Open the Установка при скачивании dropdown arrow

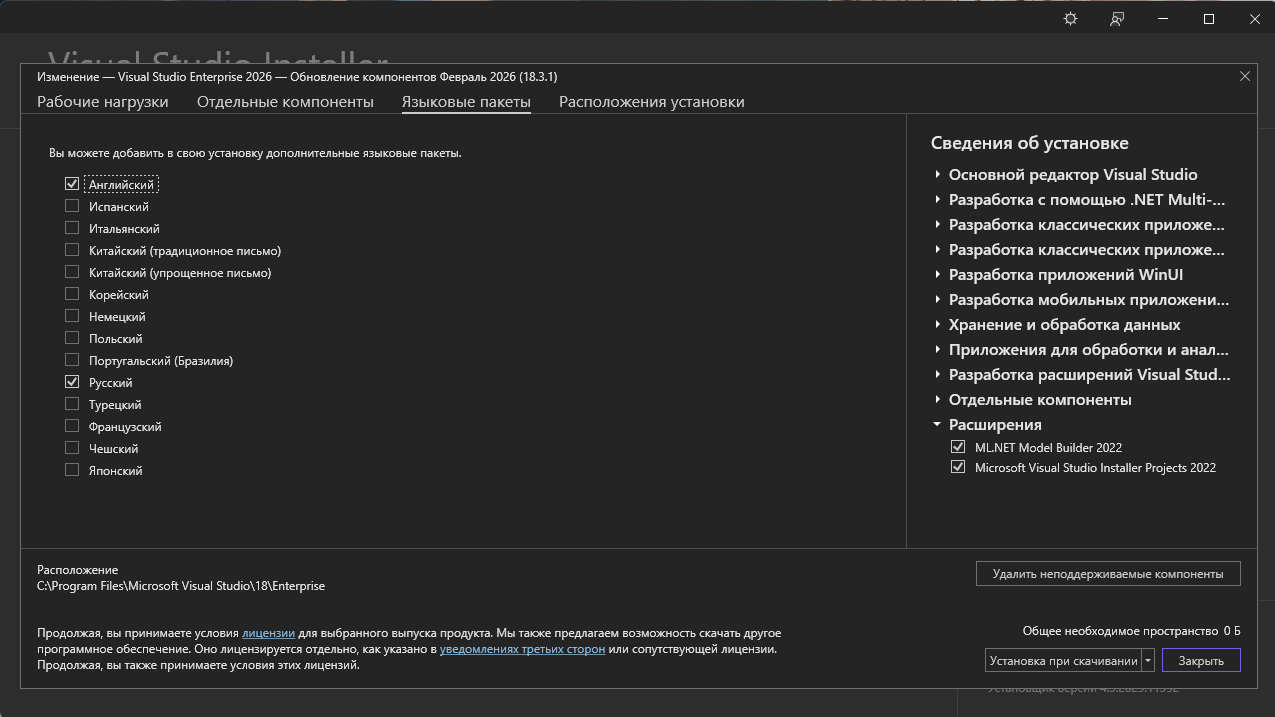(1148, 660)
